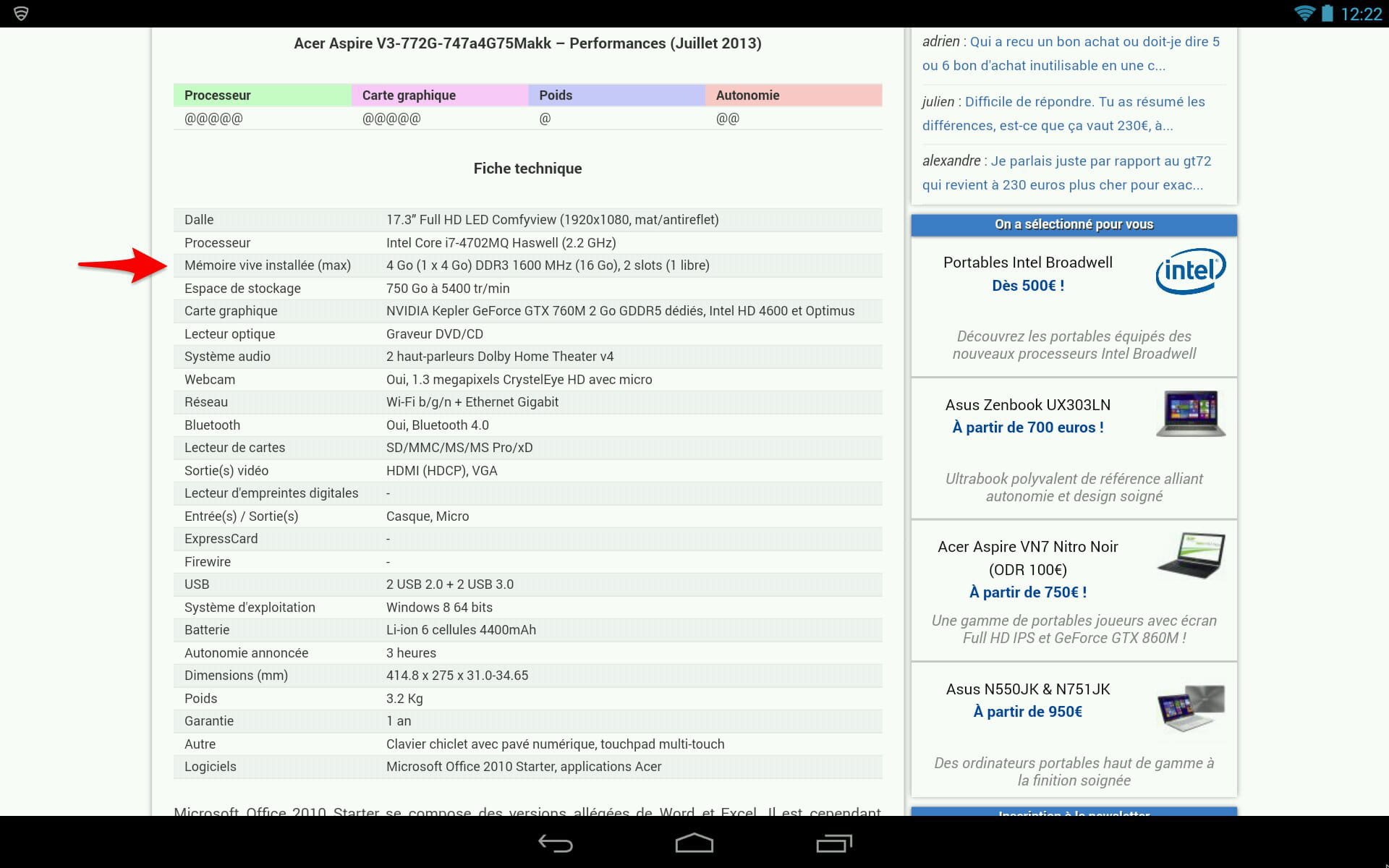Select 'SD/MMC/MS/MS Pro/xD' card reader value
This screenshot has height=868, width=1389.
(x=459, y=448)
